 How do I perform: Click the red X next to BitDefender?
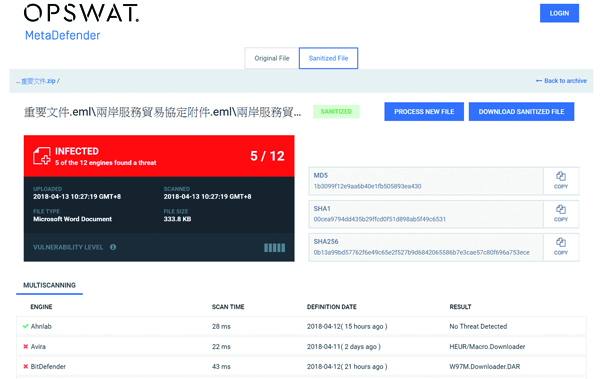pos(26,366)
